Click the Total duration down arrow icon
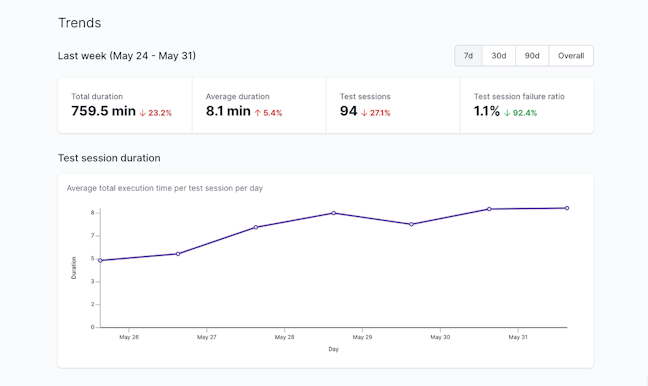Screen dimensions: 648x386 tap(143, 113)
